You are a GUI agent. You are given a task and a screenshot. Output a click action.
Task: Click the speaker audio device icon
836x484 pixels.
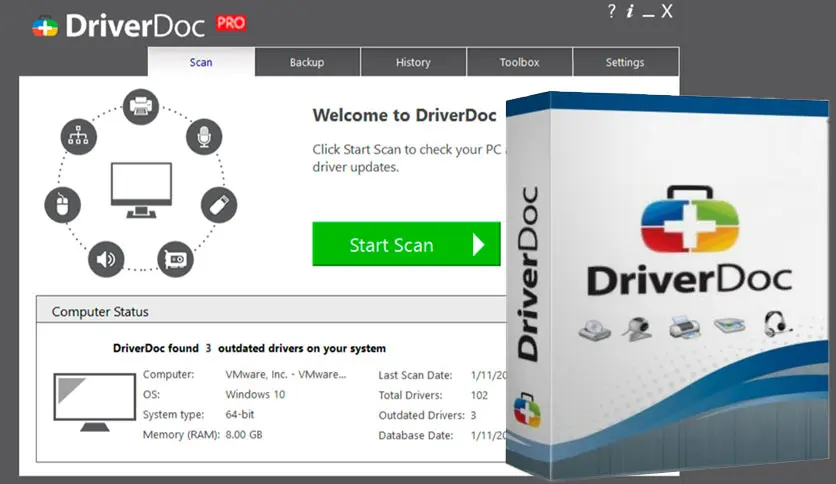[x=107, y=260]
